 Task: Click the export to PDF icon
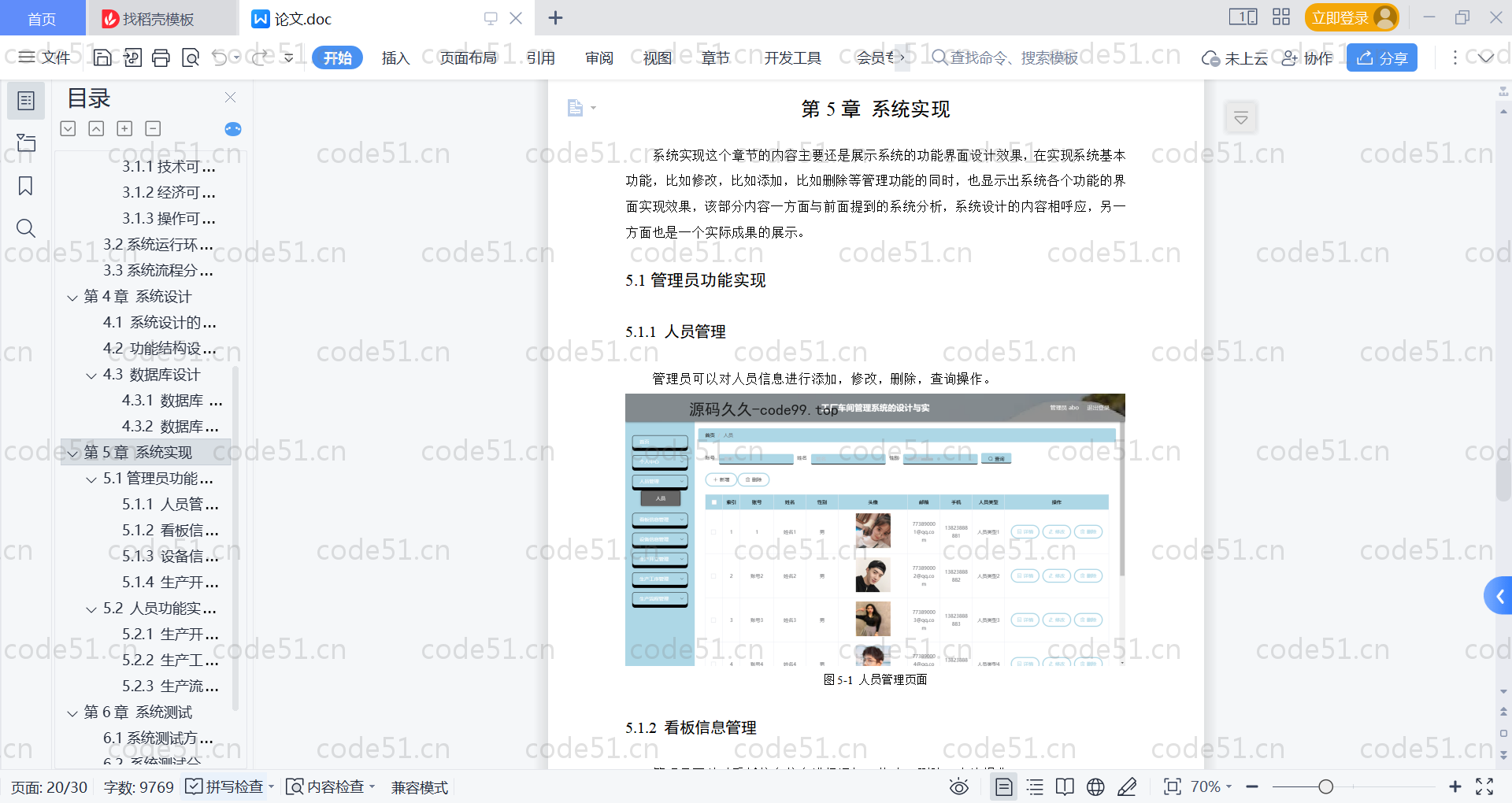coord(132,57)
